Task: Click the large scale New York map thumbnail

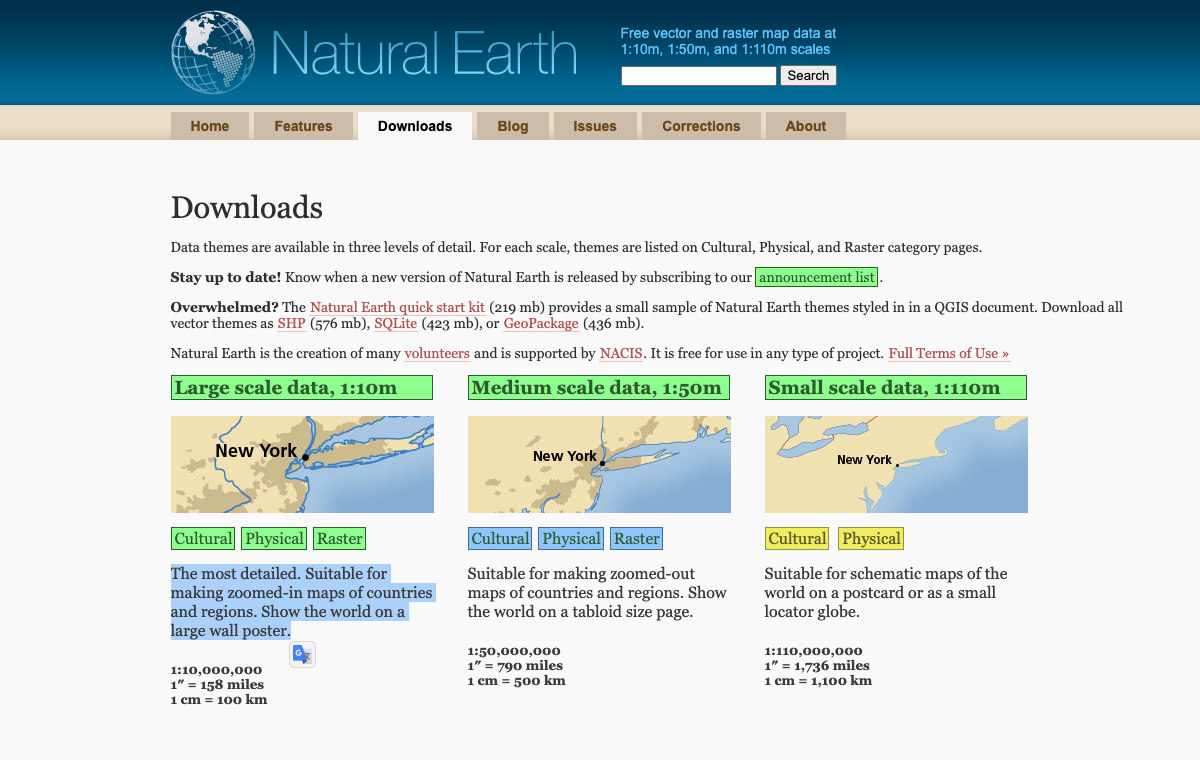Action: [x=302, y=465]
